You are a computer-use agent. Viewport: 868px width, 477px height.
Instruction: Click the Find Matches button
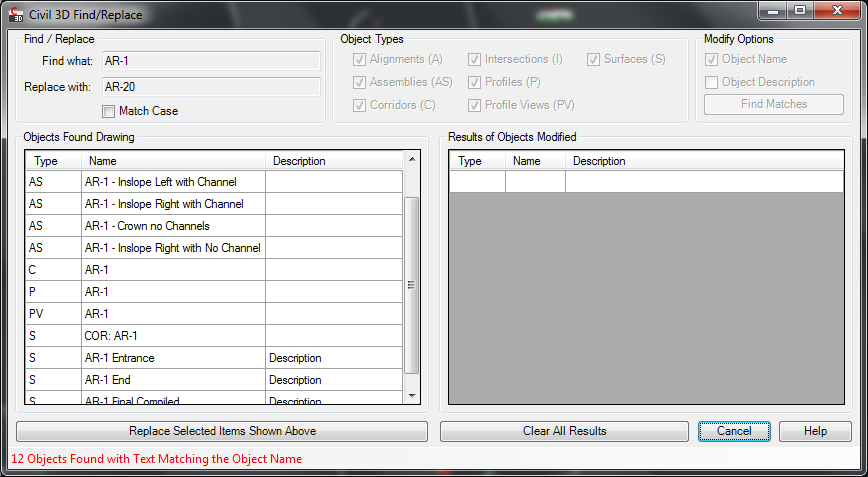click(774, 104)
